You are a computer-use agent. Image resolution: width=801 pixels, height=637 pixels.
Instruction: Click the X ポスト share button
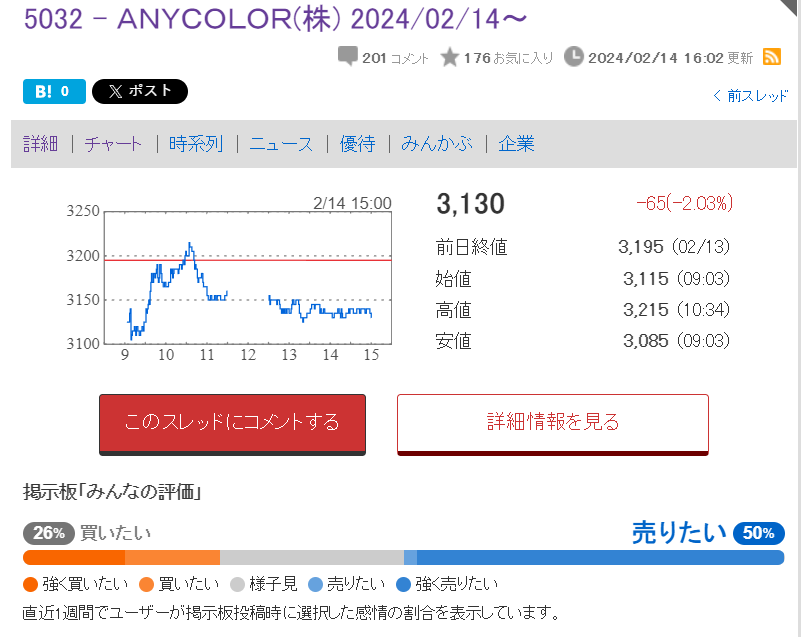pyautogui.click(x=140, y=91)
